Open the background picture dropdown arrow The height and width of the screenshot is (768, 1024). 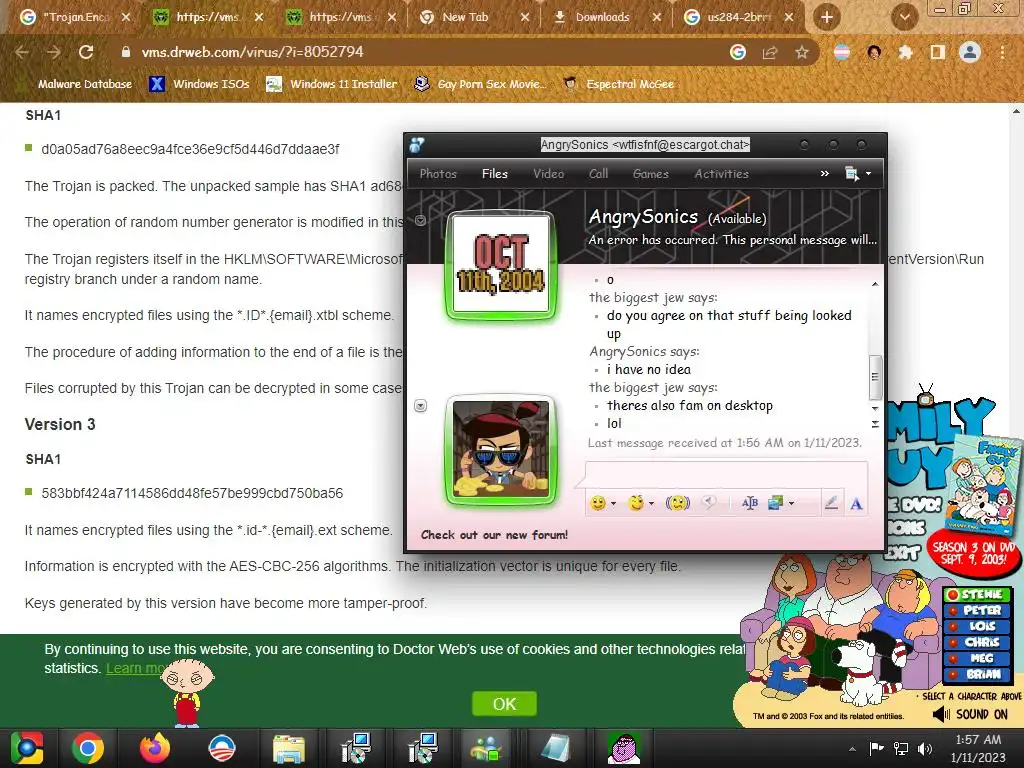(792, 504)
